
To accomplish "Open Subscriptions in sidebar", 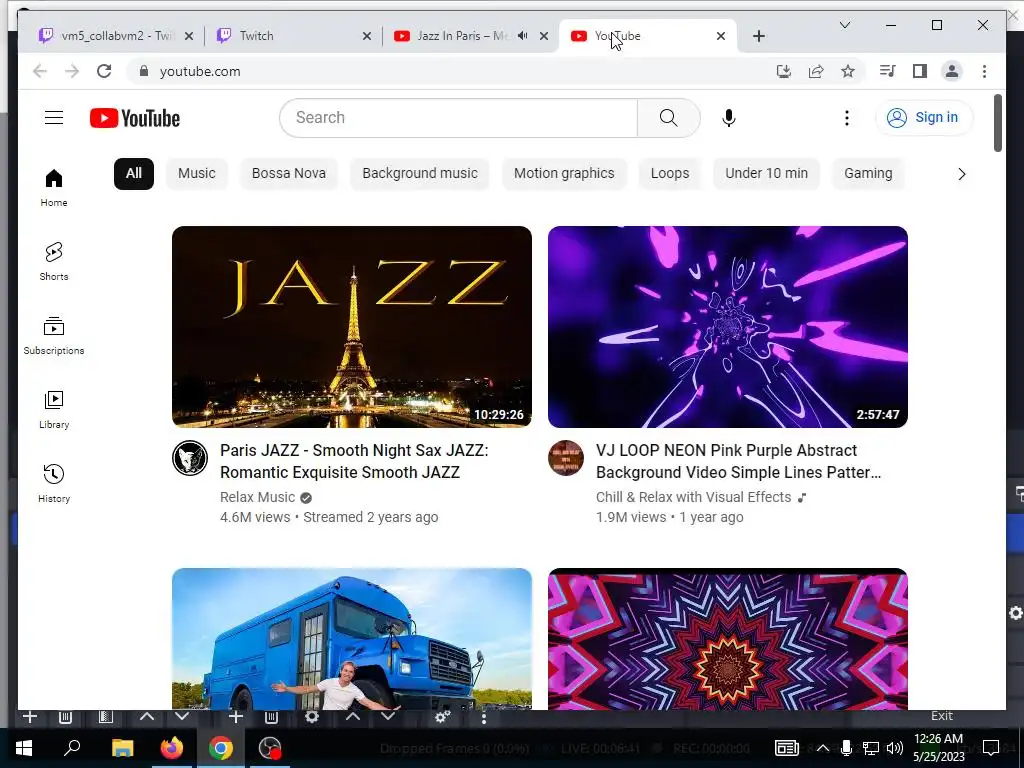I will [54, 336].
